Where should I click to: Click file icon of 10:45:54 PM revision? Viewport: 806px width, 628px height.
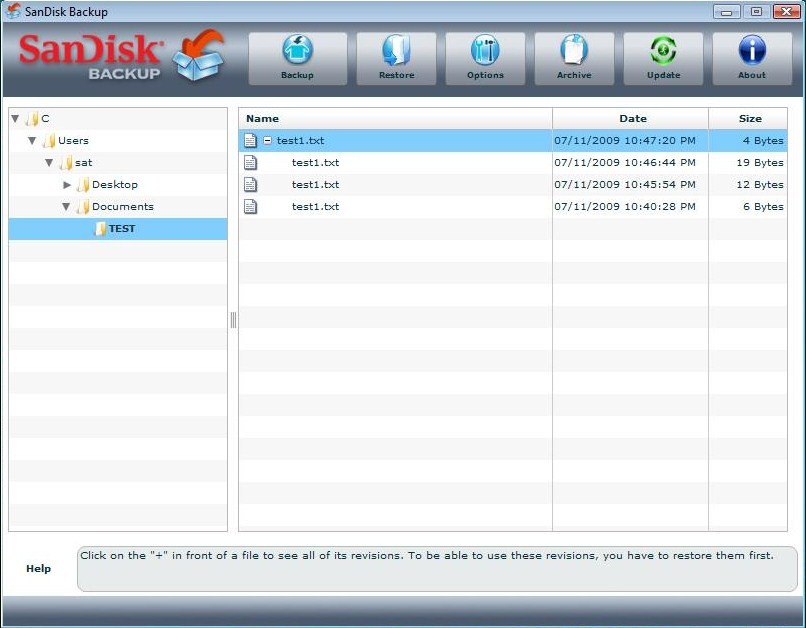[250, 184]
